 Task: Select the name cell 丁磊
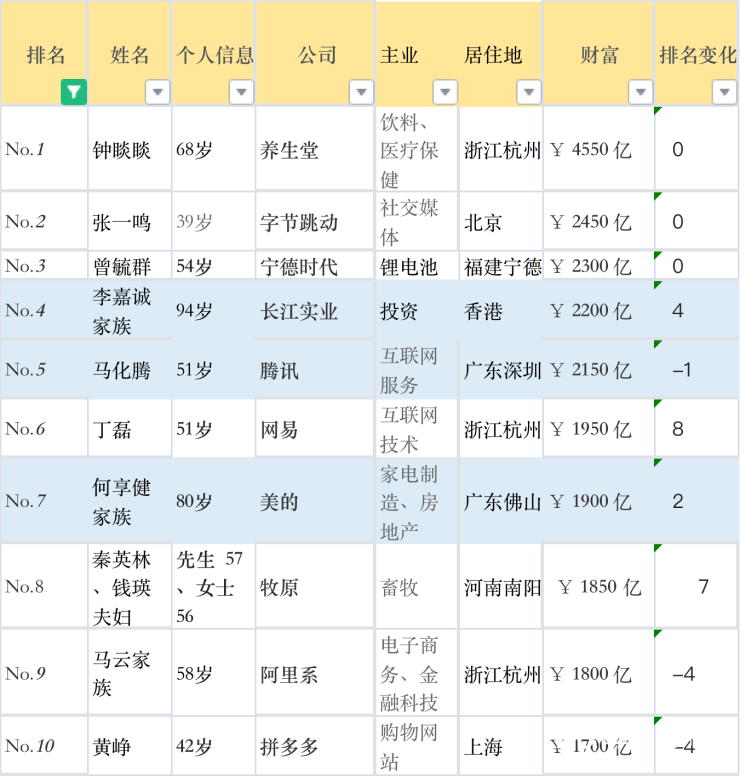coord(130,429)
